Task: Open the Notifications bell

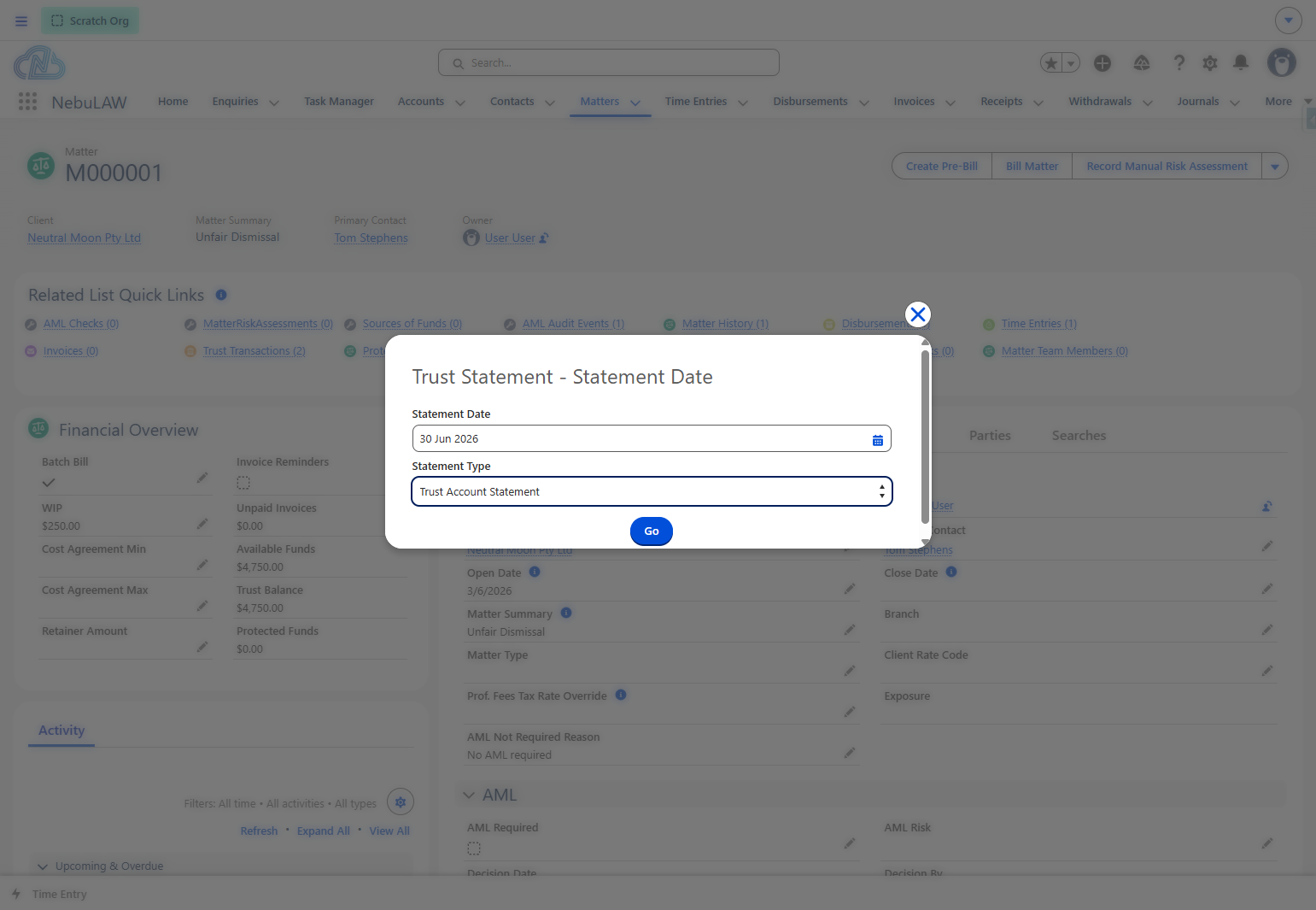Action: (1241, 62)
